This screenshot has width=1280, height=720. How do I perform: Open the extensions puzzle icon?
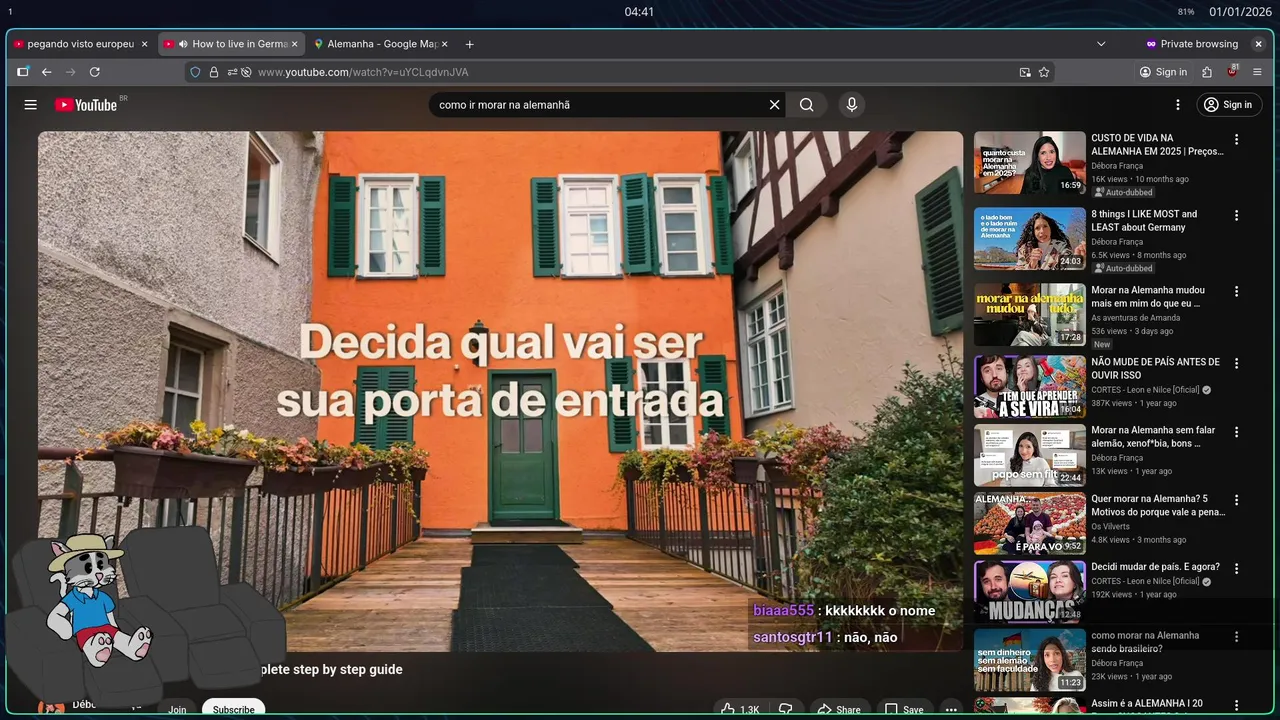tap(1207, 72)
